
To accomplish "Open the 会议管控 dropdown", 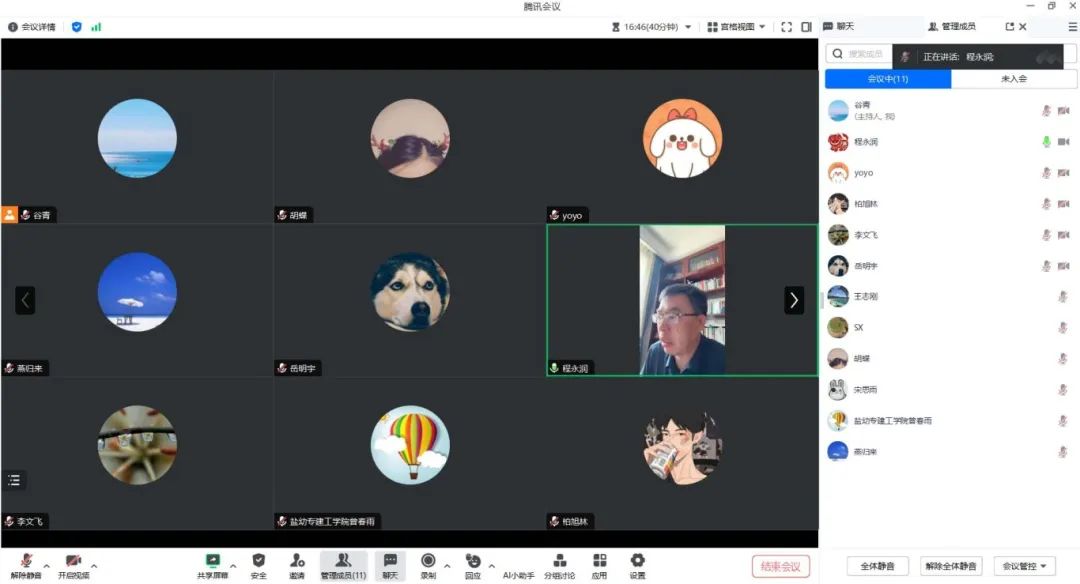I will (x=1028, y=566).
